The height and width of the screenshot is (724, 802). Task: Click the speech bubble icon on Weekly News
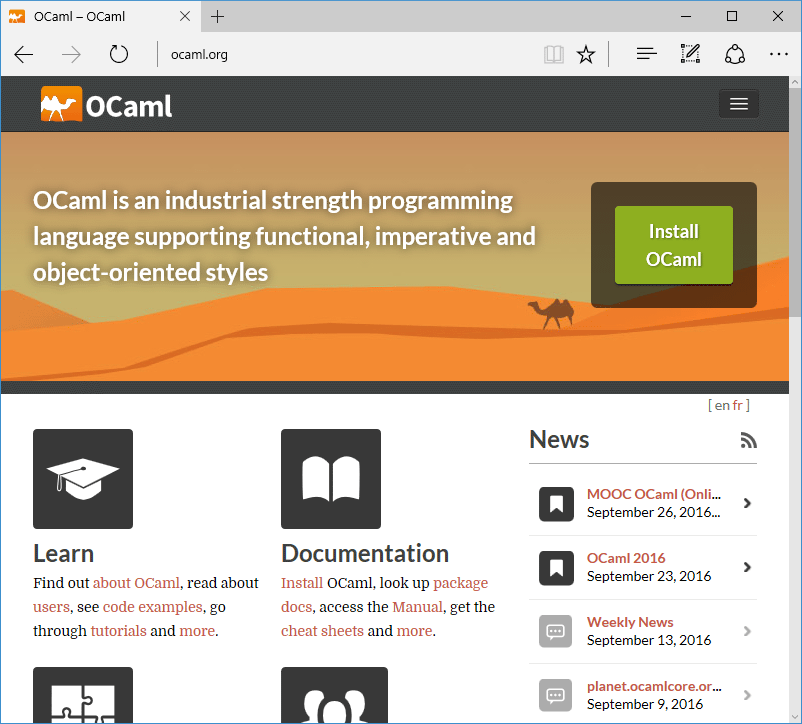556,631
